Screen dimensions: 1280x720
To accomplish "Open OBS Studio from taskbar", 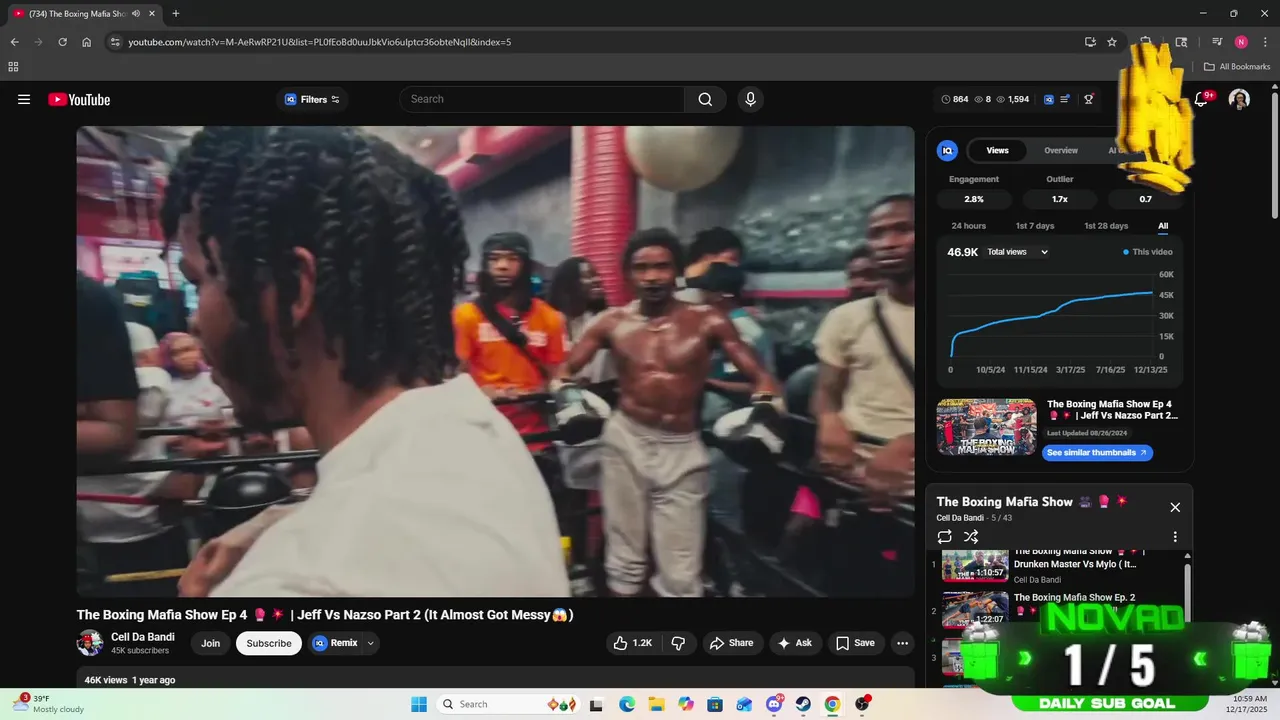I will pyautogui.click(x=862, y=704).
